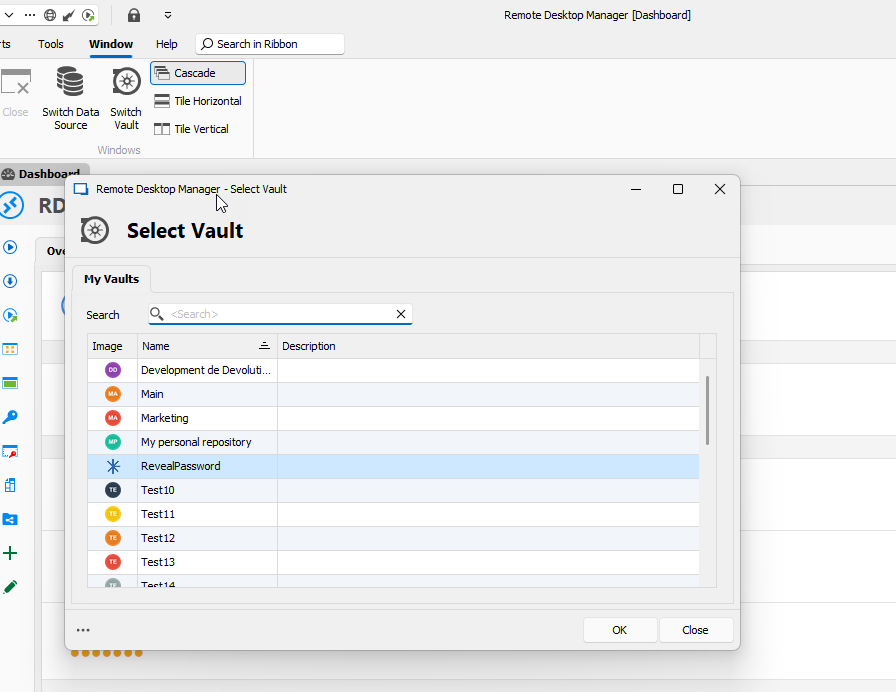Confirm vault selection with OK button
The width and height of the screenshot is (896, 692).
click(x=620, y=630)
